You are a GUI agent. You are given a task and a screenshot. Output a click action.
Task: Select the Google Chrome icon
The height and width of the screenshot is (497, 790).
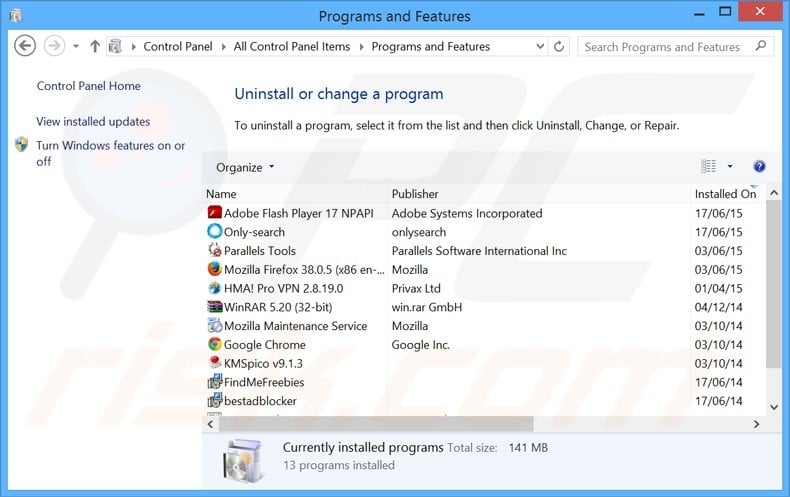point(215,344)
